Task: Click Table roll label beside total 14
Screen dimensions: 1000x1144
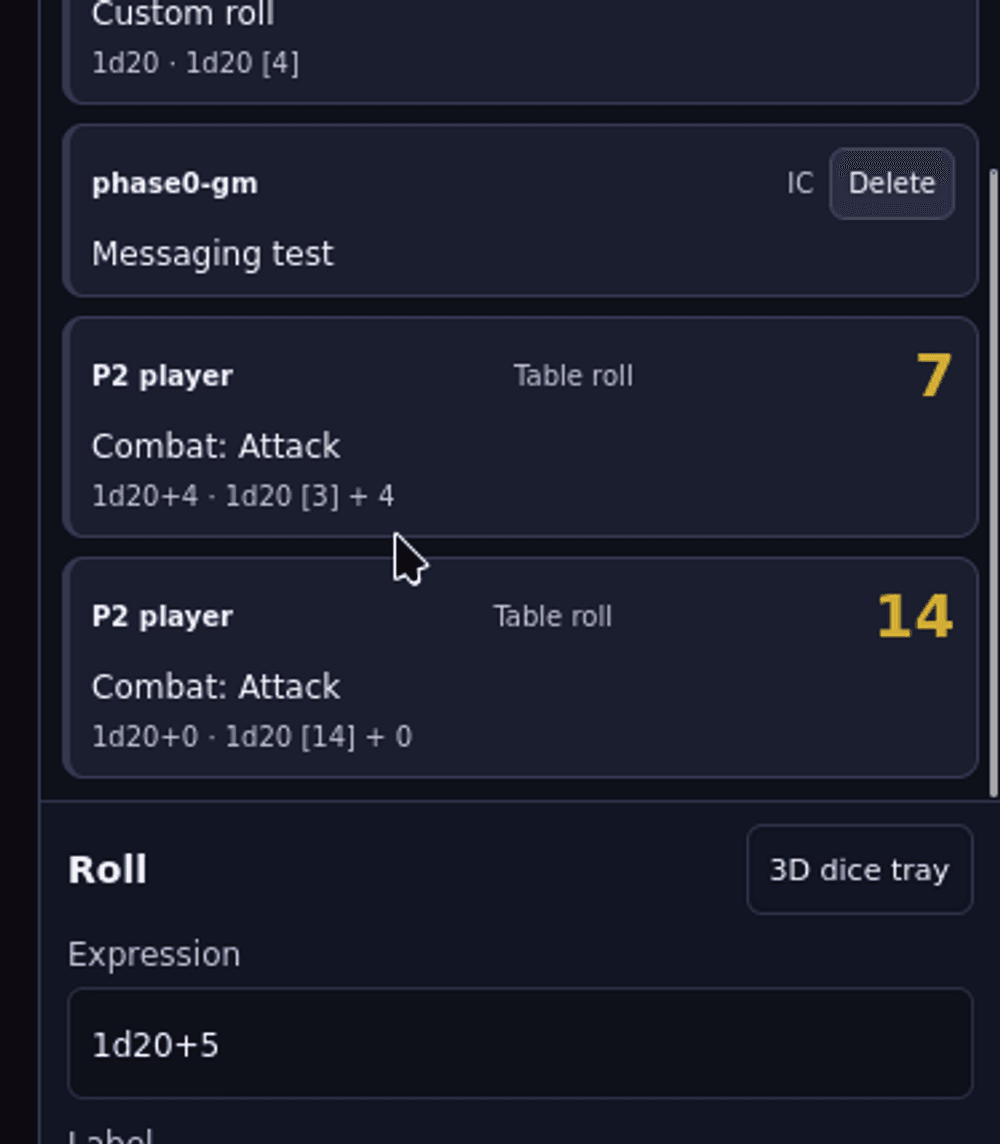Action: click(552, 617)
